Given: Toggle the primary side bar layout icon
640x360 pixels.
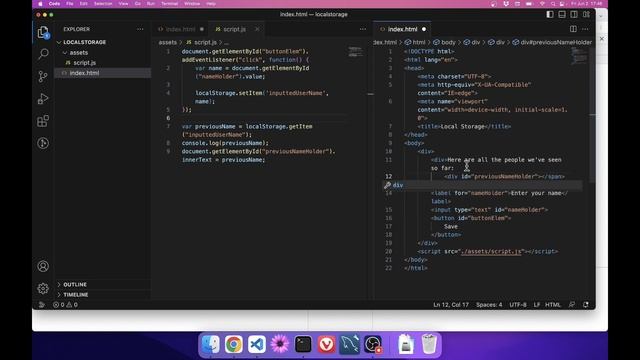Looking at the screenshot, I should [550, 14].
